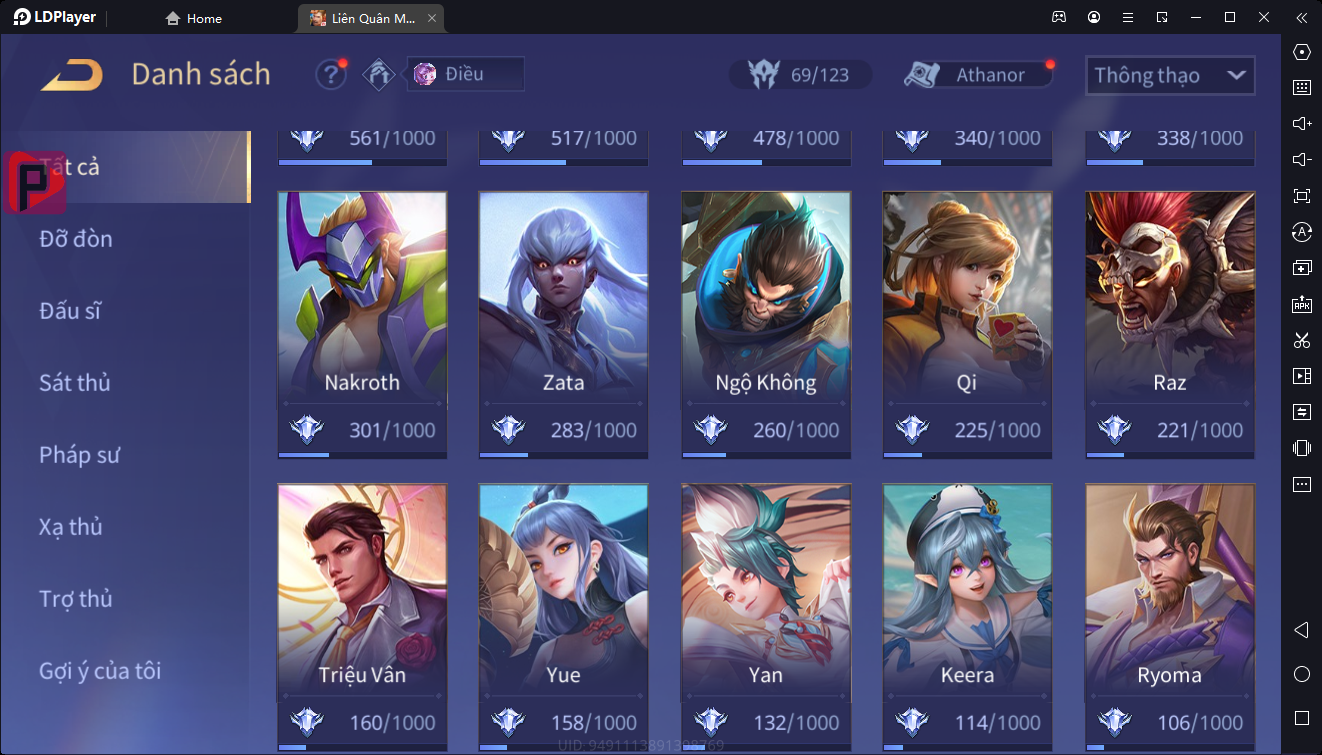Click LDPlayer fullscreen icon in sidebar
Image resolution: width=1322 pixels, height=755 pixels.
pyautogui.click(x=1301, y=196)
